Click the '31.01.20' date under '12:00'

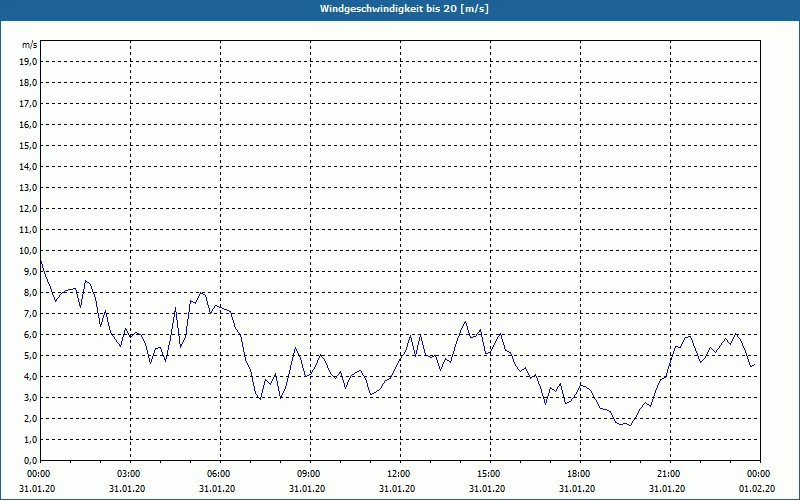[397, 489]
